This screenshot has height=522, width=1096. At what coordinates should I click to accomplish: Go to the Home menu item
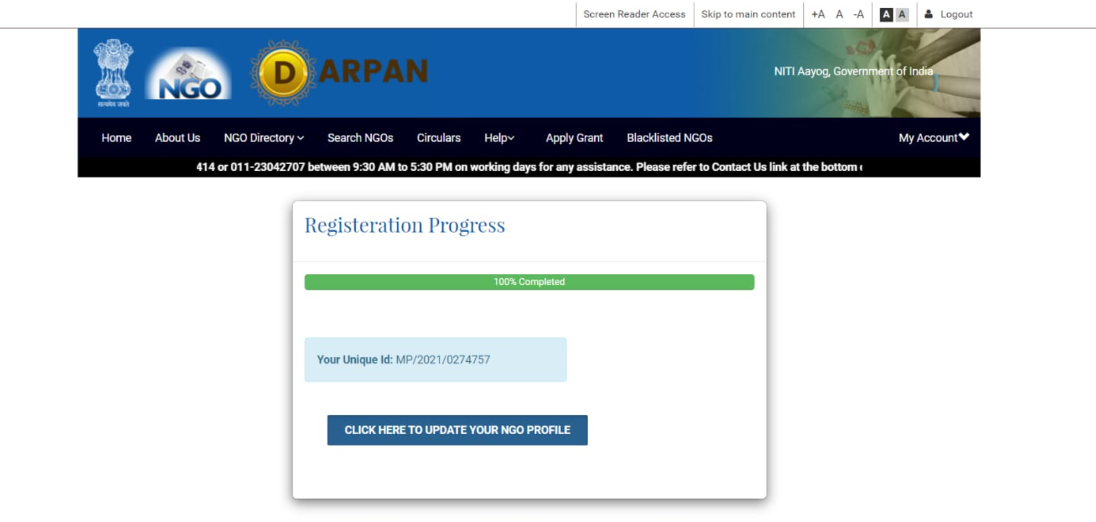(x=116, y=138)
